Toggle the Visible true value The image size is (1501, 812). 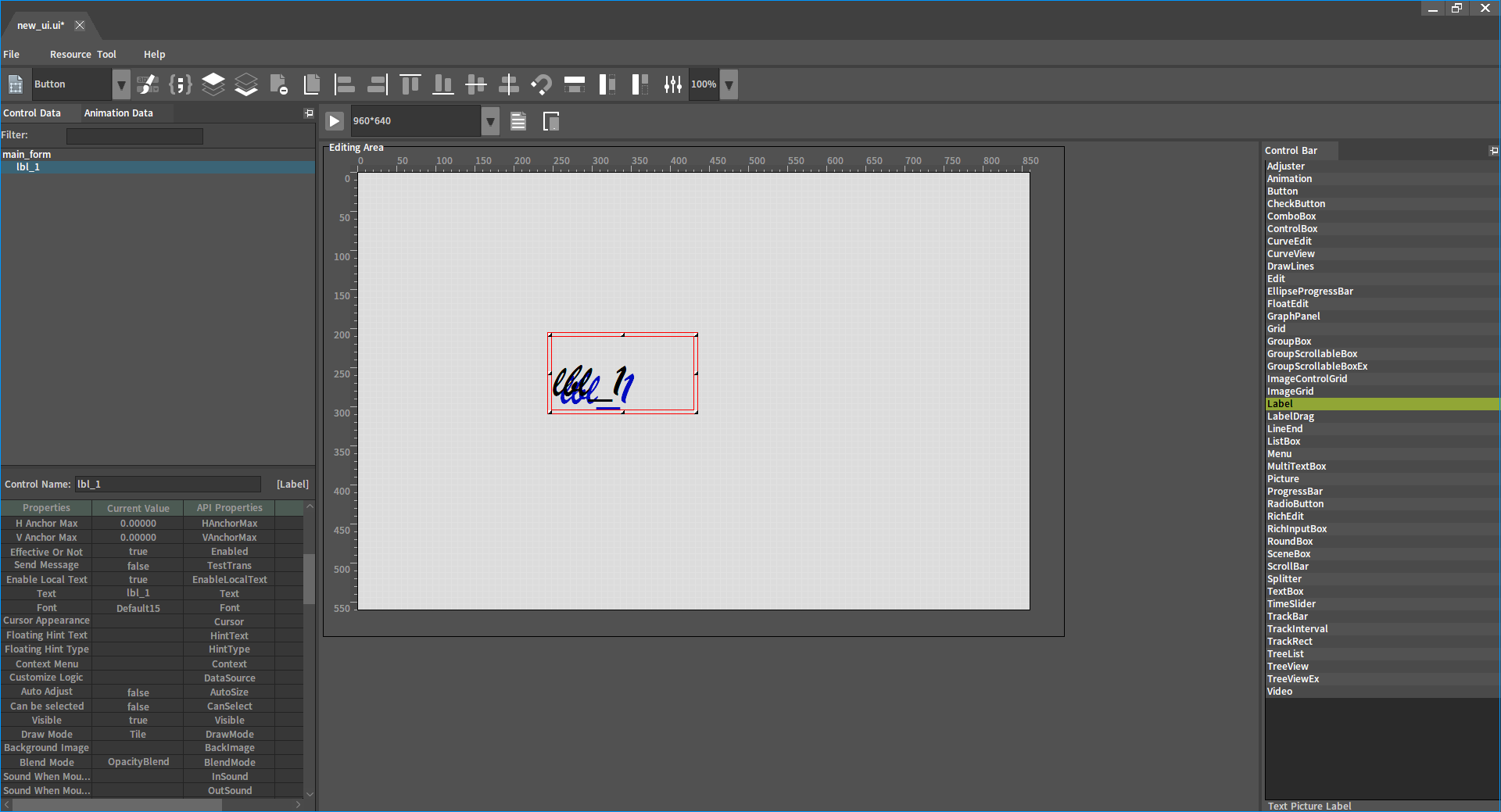[x=138, y=721]
